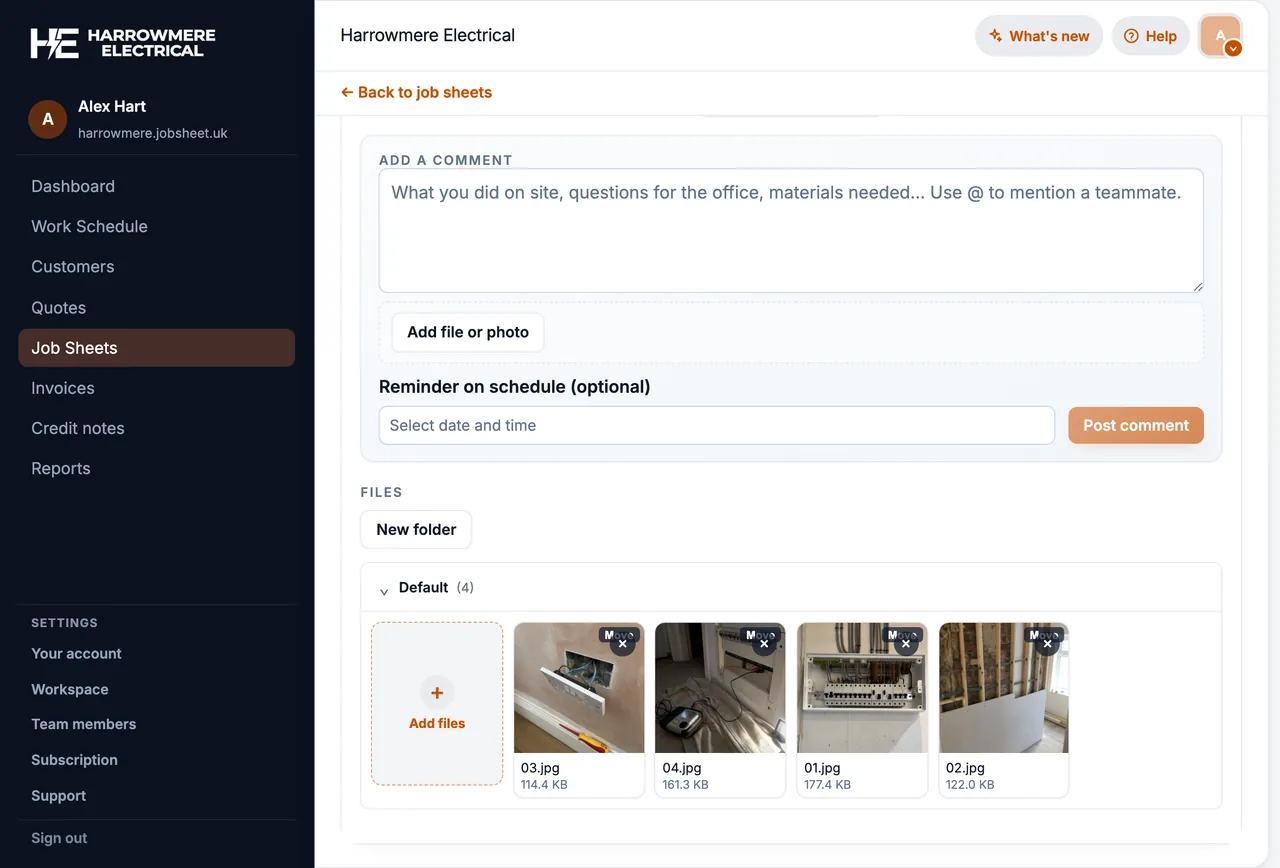1280x868 pixels.
Task: Focus the Add a comment text area
Action: click(791, 230)
